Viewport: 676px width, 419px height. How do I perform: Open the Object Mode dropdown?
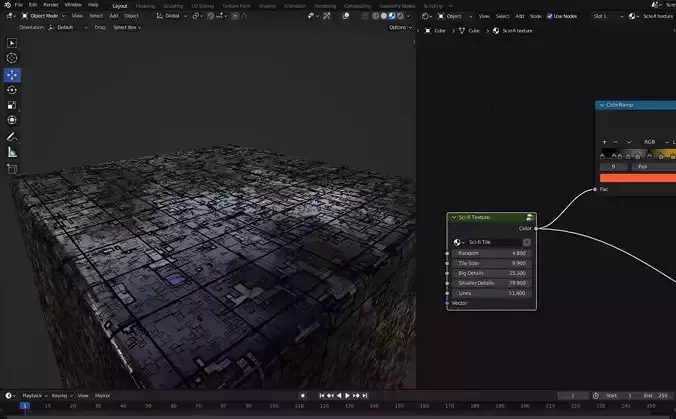pos(43,16)
